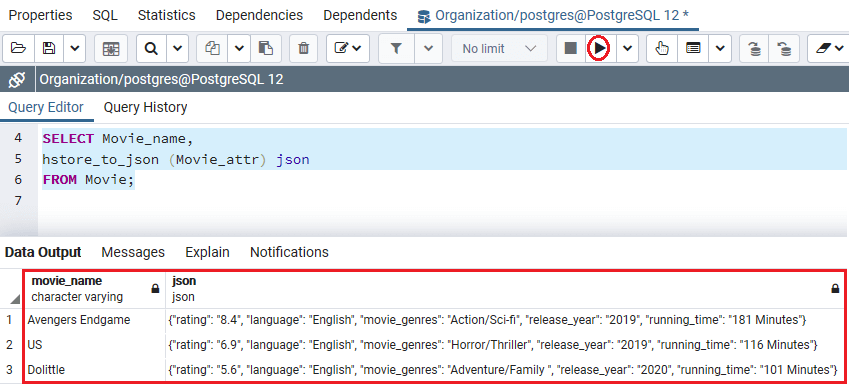Screen dimensions: 849x386
Task: Select row number 2 header
Action: (x=9, y=344)
